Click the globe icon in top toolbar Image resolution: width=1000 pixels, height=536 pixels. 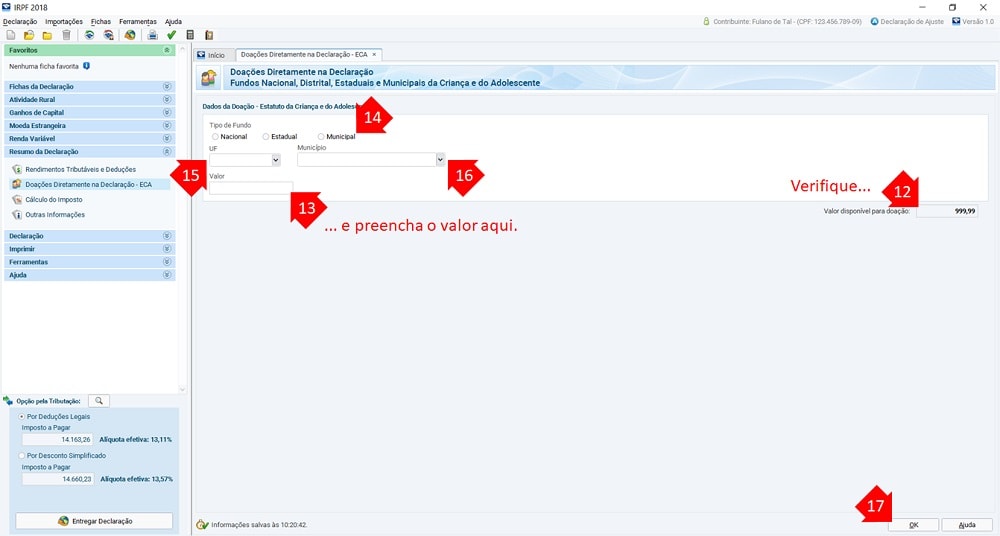coord(130,35)
